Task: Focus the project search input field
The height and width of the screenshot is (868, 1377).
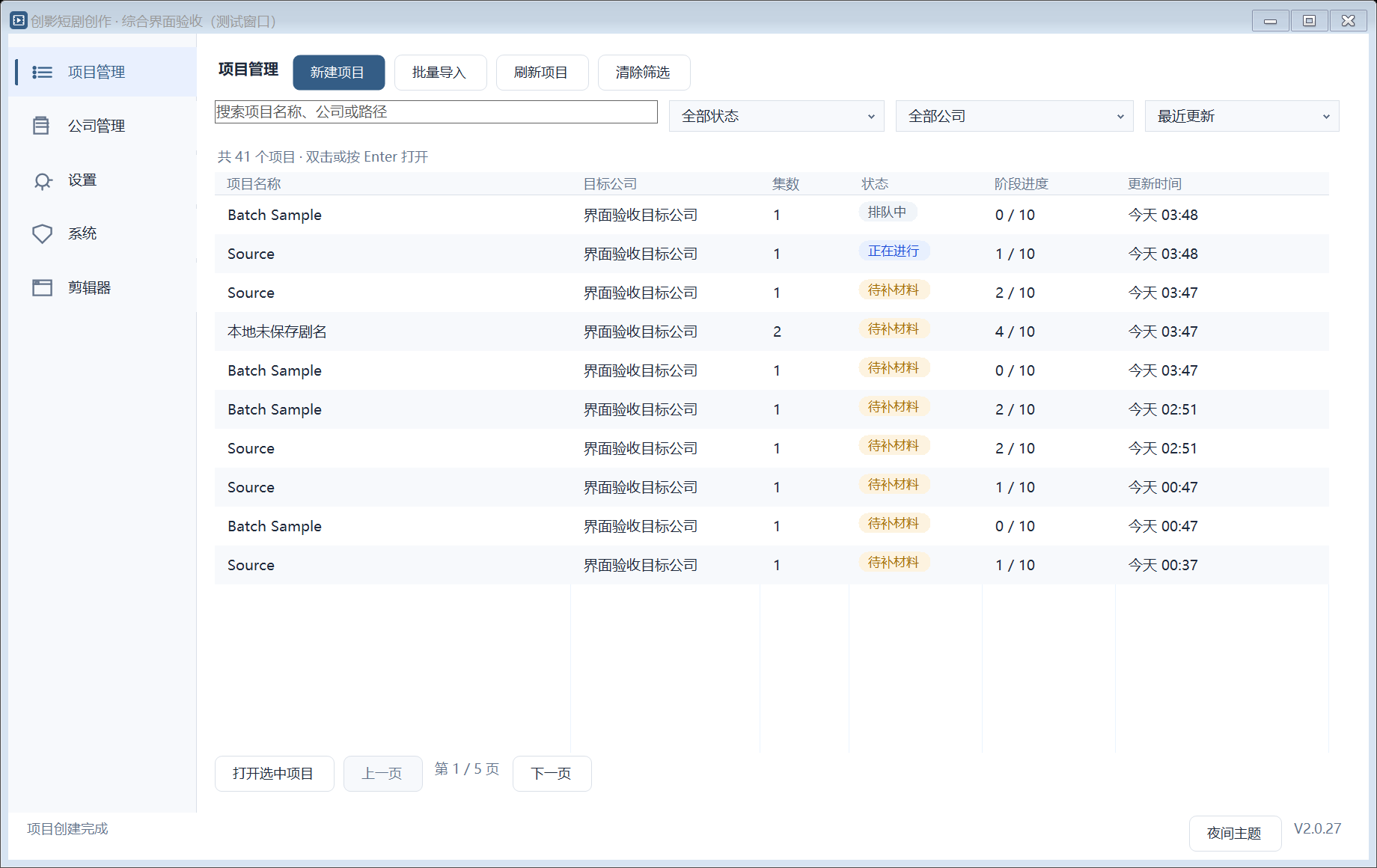Action: pyautogui.click(x=436, y=112)
